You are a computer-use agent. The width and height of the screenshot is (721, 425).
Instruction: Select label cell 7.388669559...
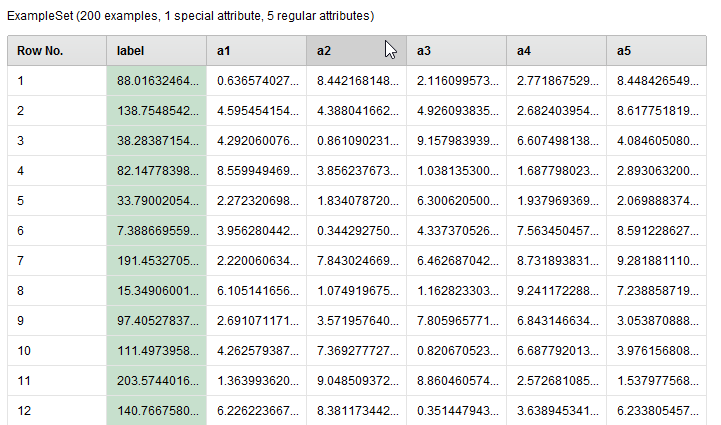click(x=156, y=231)
